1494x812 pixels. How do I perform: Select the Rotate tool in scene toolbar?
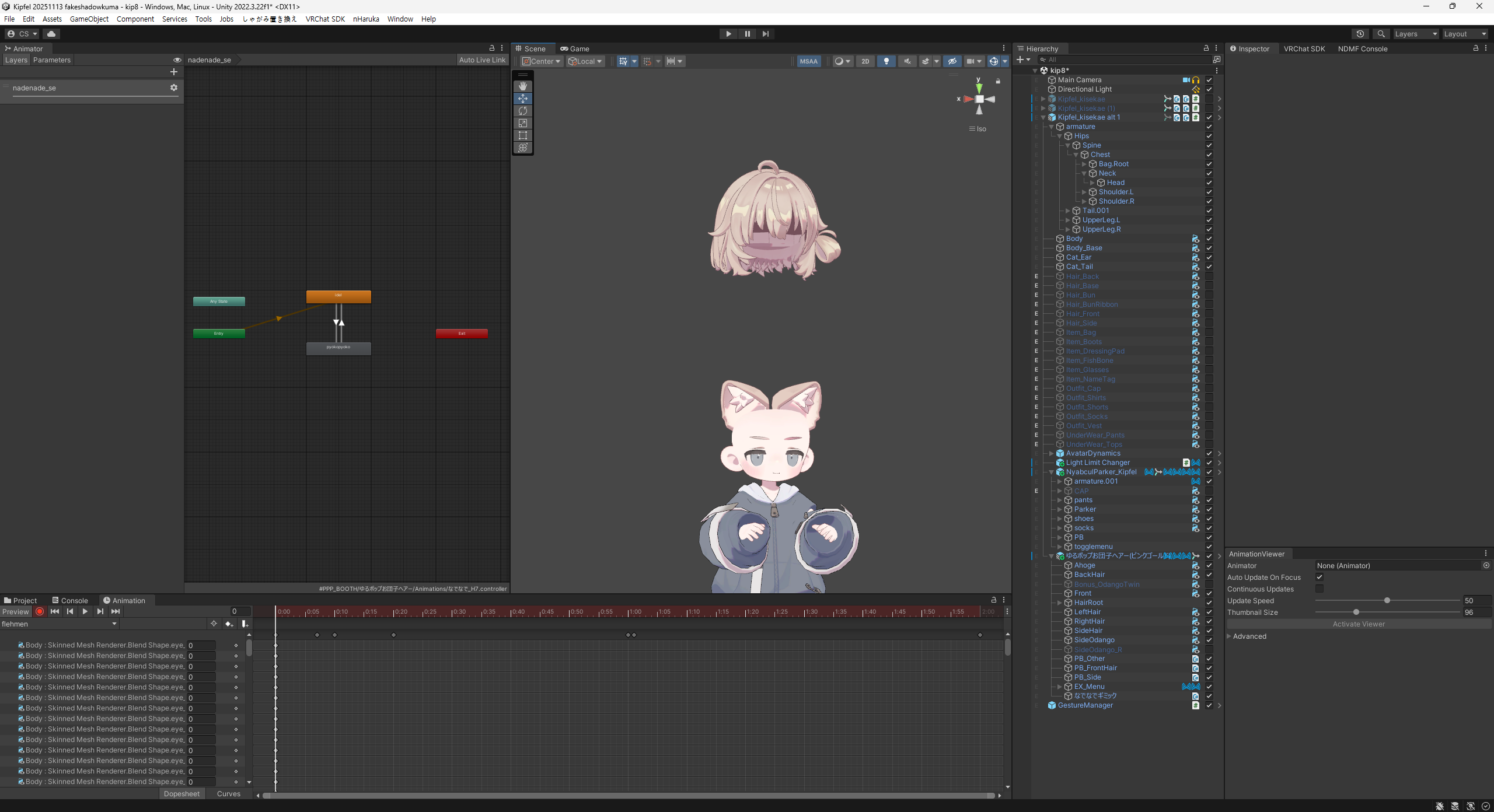[522, 111]
